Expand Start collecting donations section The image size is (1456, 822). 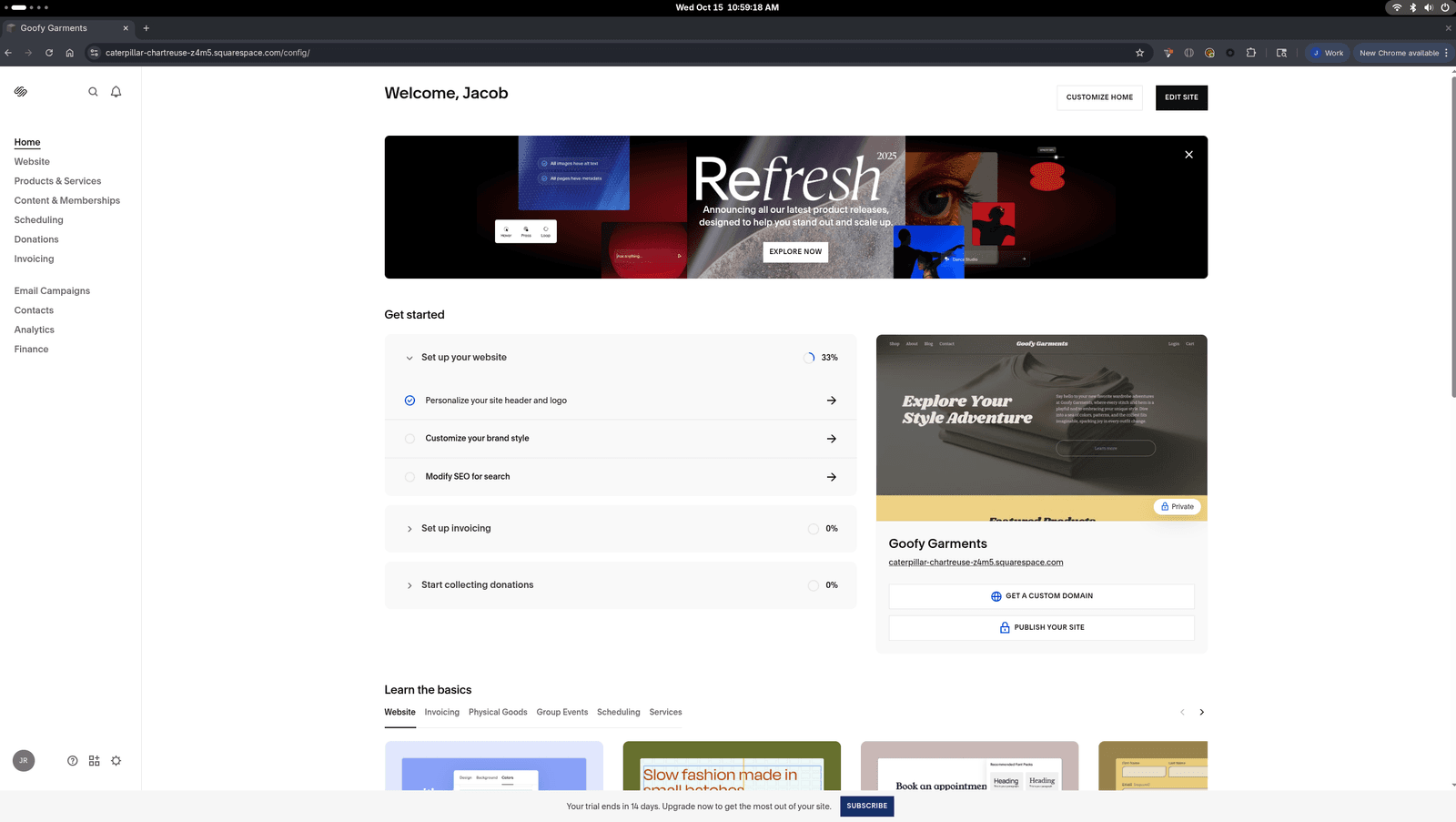(409, 585)
